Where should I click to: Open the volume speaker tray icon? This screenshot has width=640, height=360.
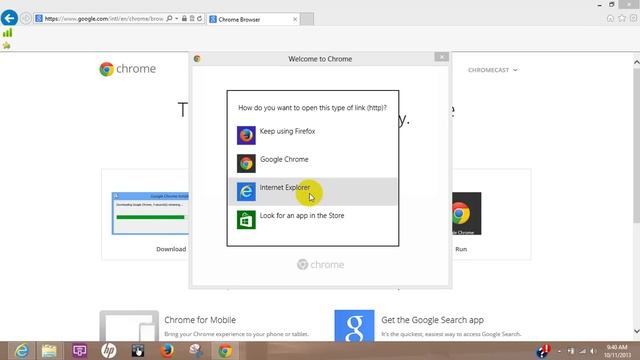coord(593,351)
